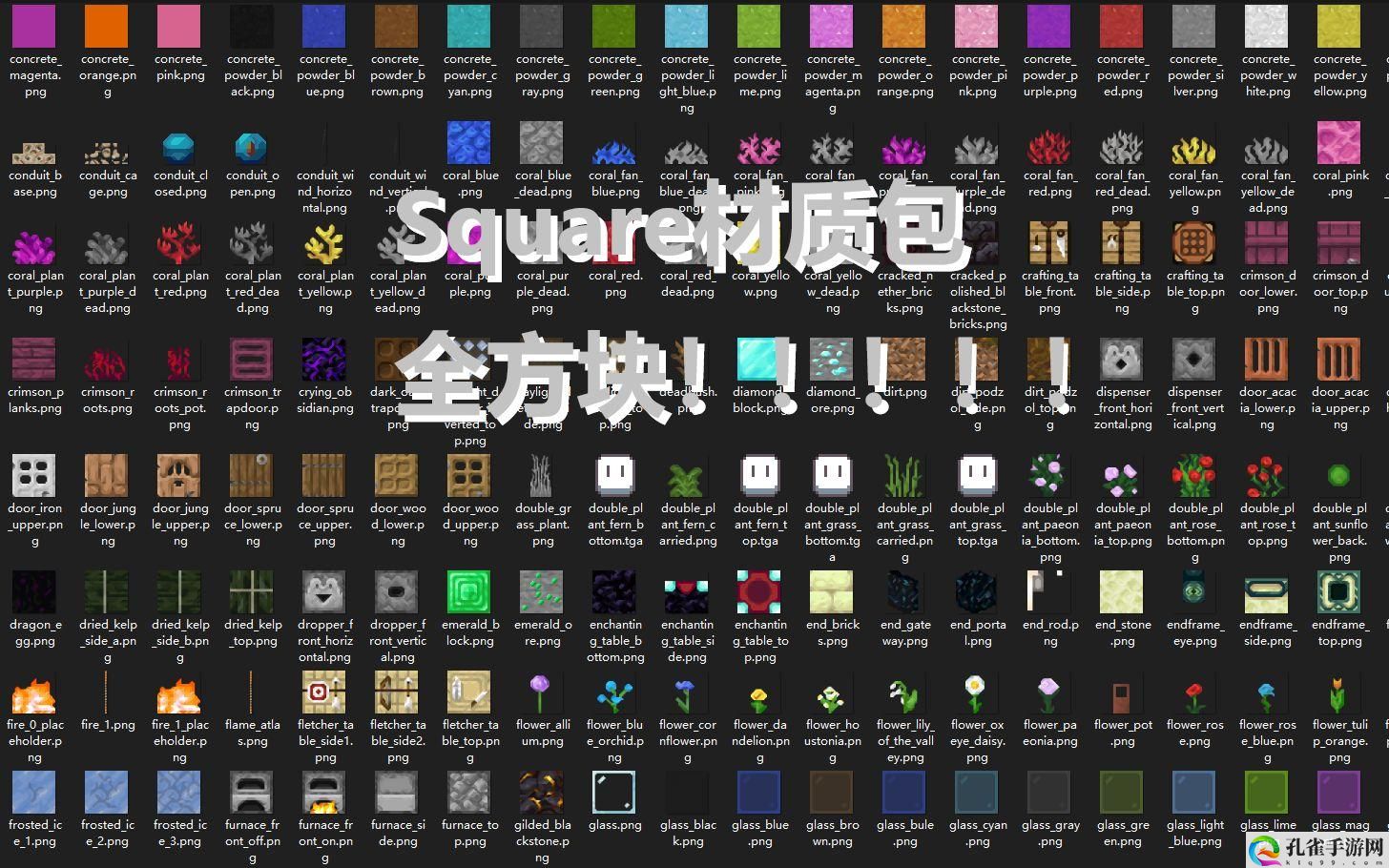The height and width of the screenshot is (868, 1389).
Task: Select the end_portal.png icon
Action: pyautogui.click(x=977, y=591)
